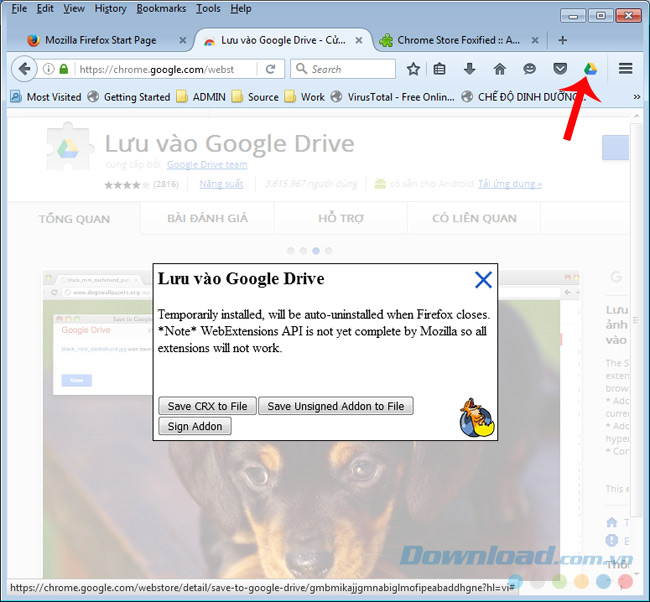Switch to Chrome Store Foxified tab

(458, 40)
